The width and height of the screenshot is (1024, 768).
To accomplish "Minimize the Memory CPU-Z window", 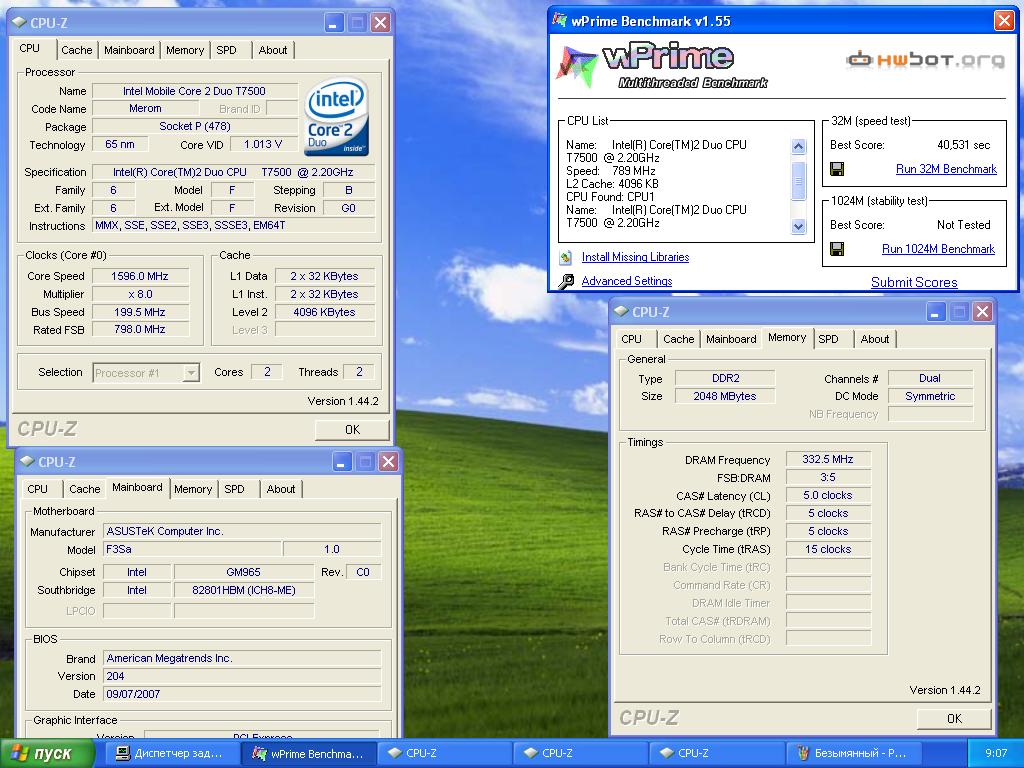I will point(936,312).
